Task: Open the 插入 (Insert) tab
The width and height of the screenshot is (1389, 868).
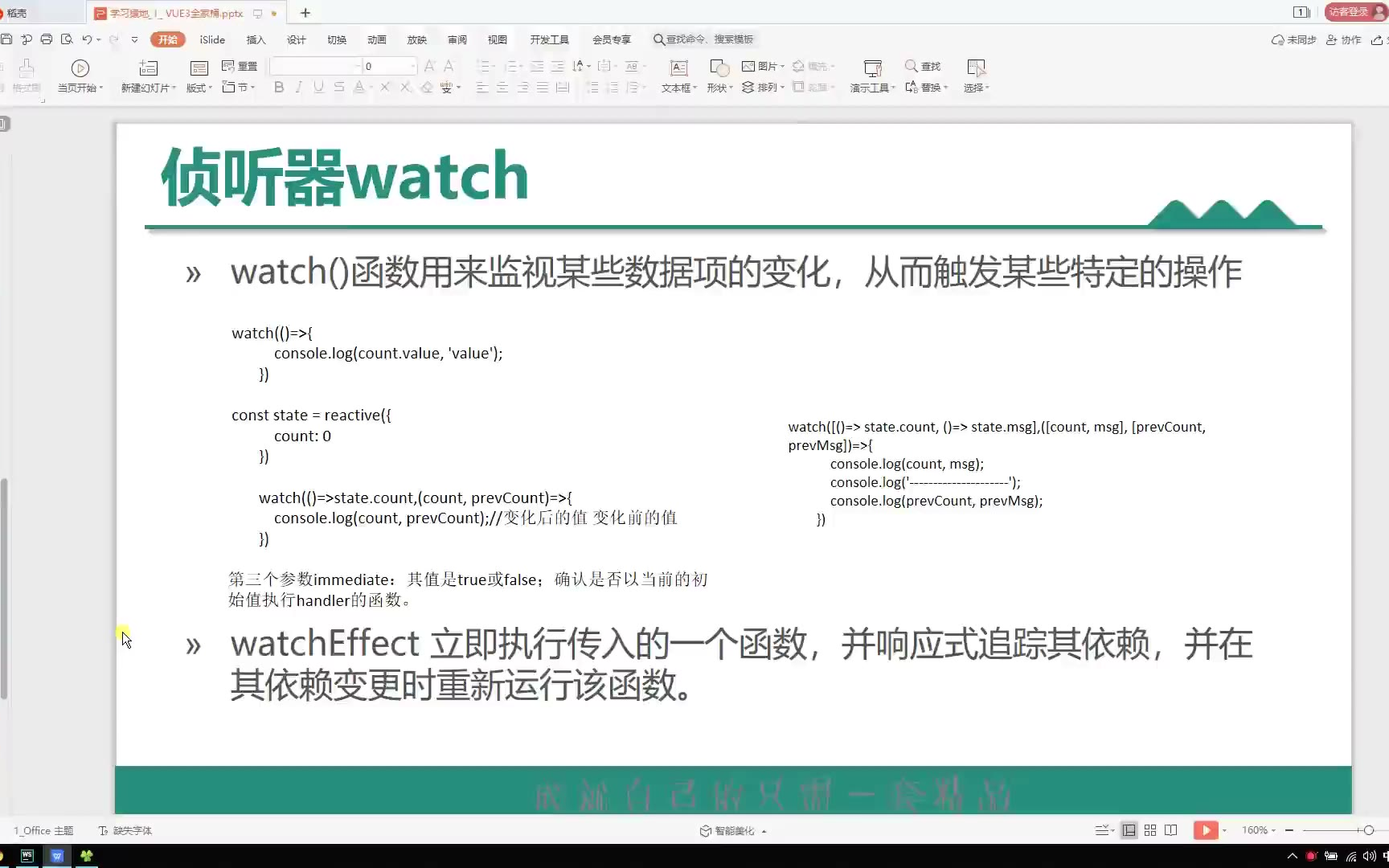Action: click(x=256, y=39)
